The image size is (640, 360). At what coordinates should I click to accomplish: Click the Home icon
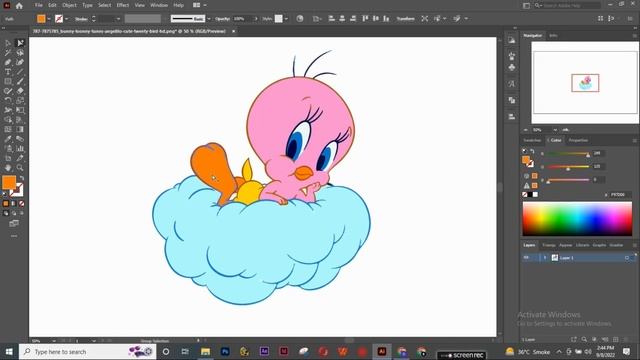19,6
